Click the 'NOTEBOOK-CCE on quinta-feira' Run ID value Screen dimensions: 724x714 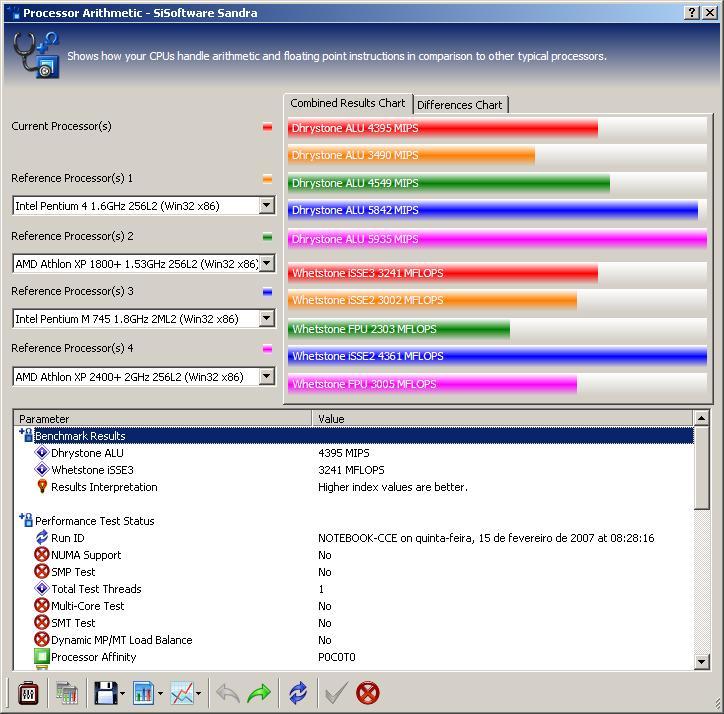click(x=486, y=538)
